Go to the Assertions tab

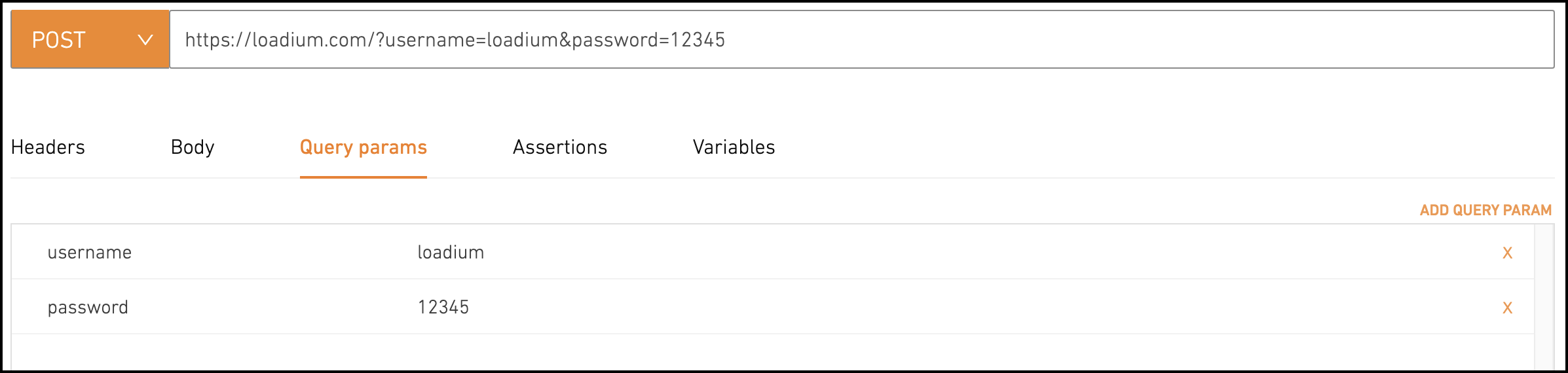coord(560,147)
